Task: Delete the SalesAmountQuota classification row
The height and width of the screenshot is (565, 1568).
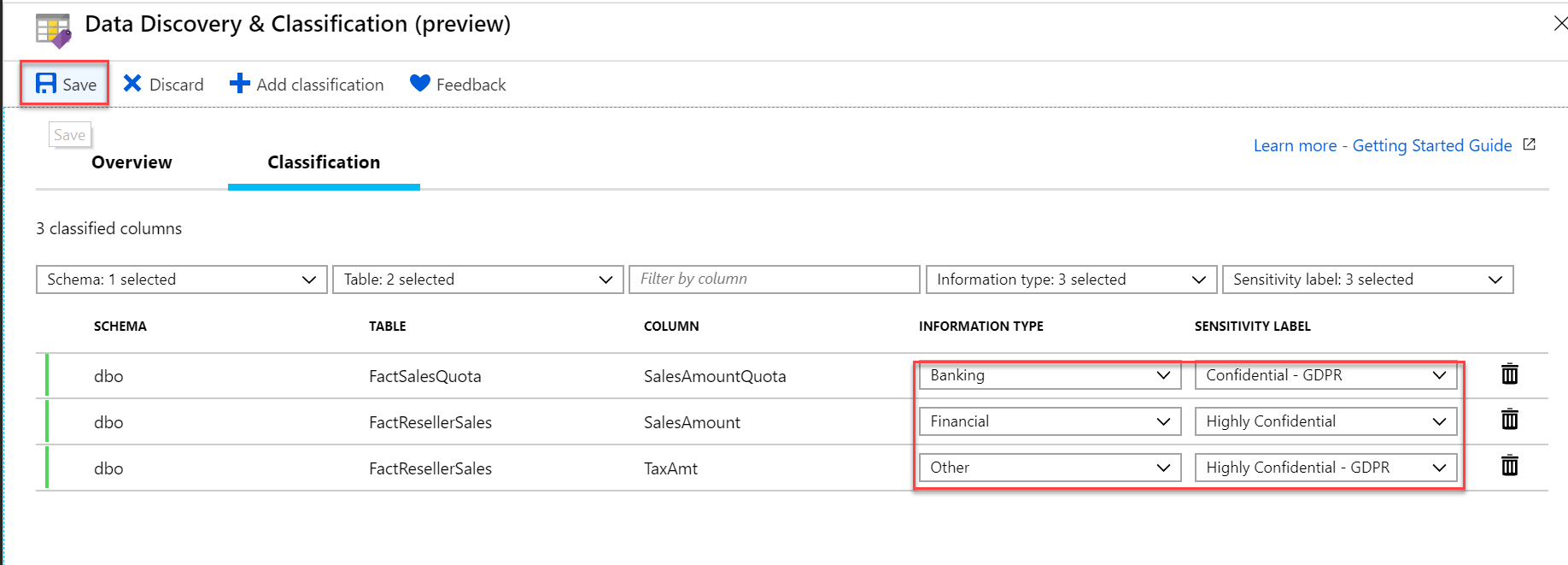Action: [x=1509, y=374]
